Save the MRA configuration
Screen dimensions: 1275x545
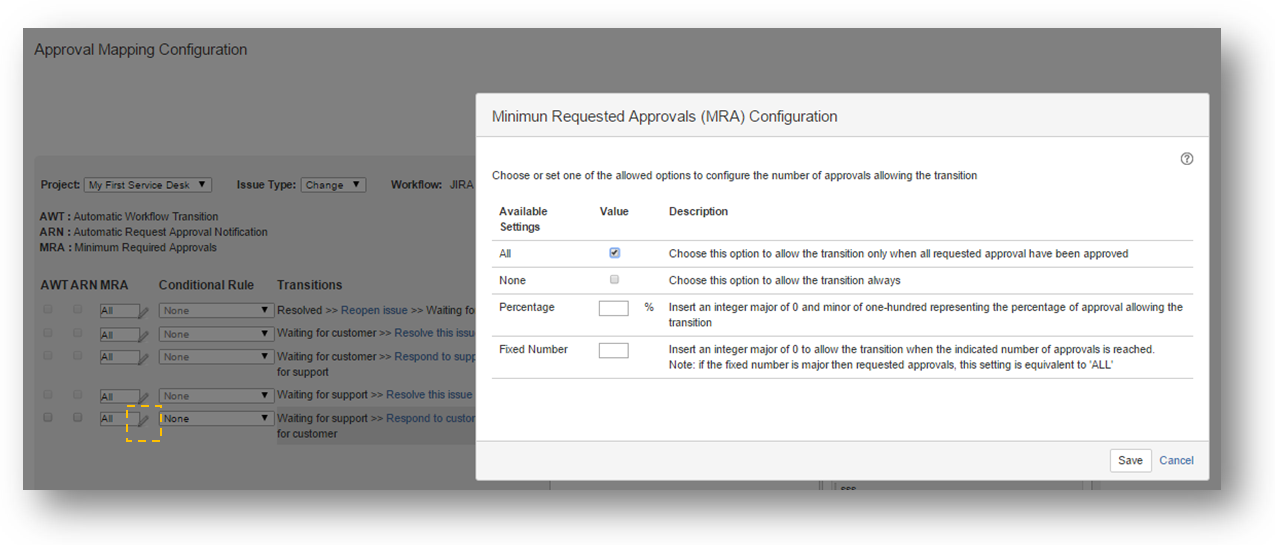point(1130,460)
